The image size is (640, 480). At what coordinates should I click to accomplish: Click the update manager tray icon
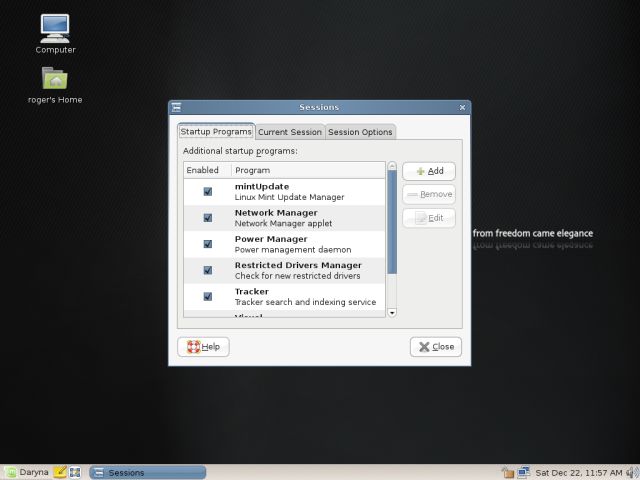point(508,473)
